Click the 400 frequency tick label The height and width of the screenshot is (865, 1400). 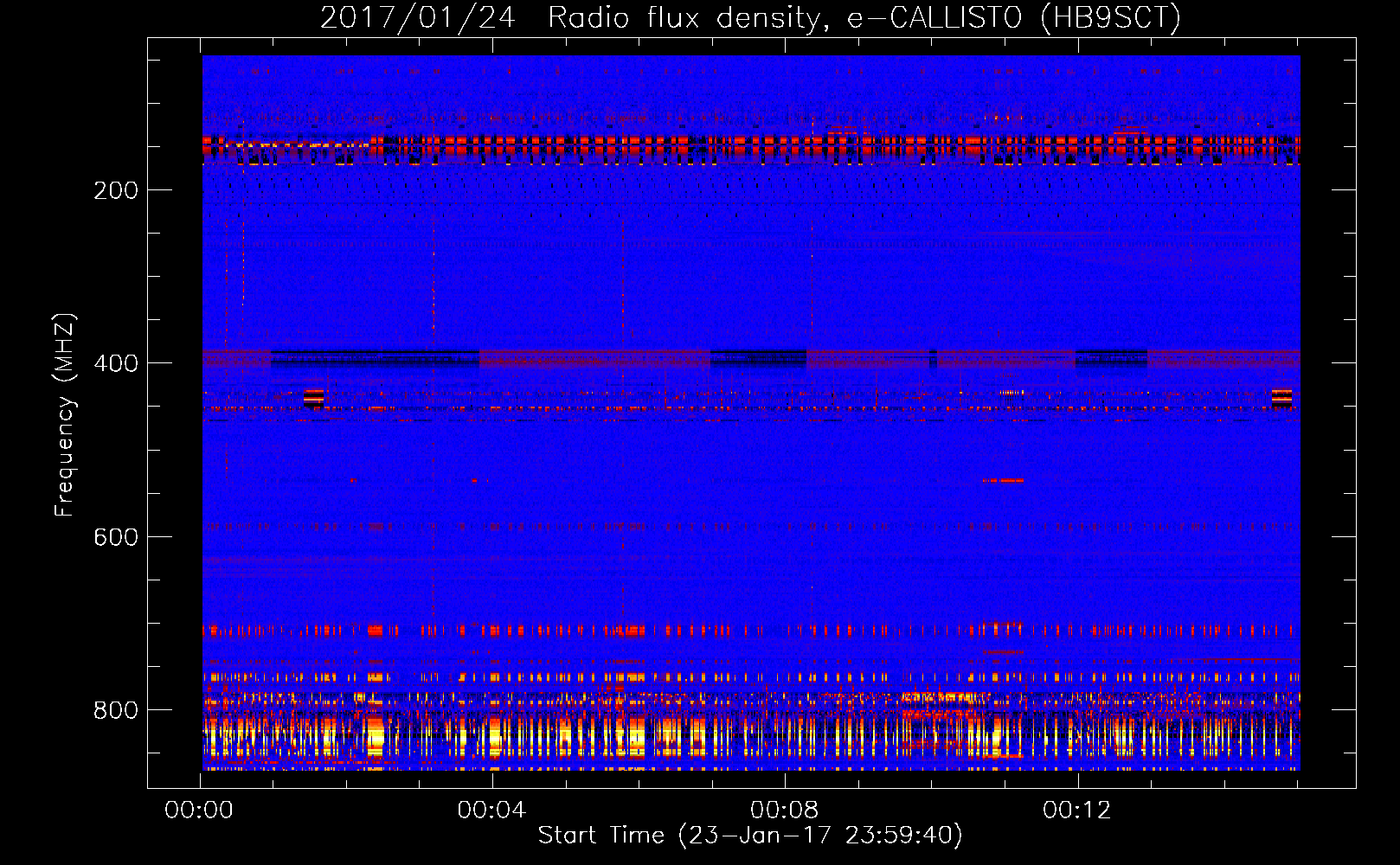(x=116, y=363)
